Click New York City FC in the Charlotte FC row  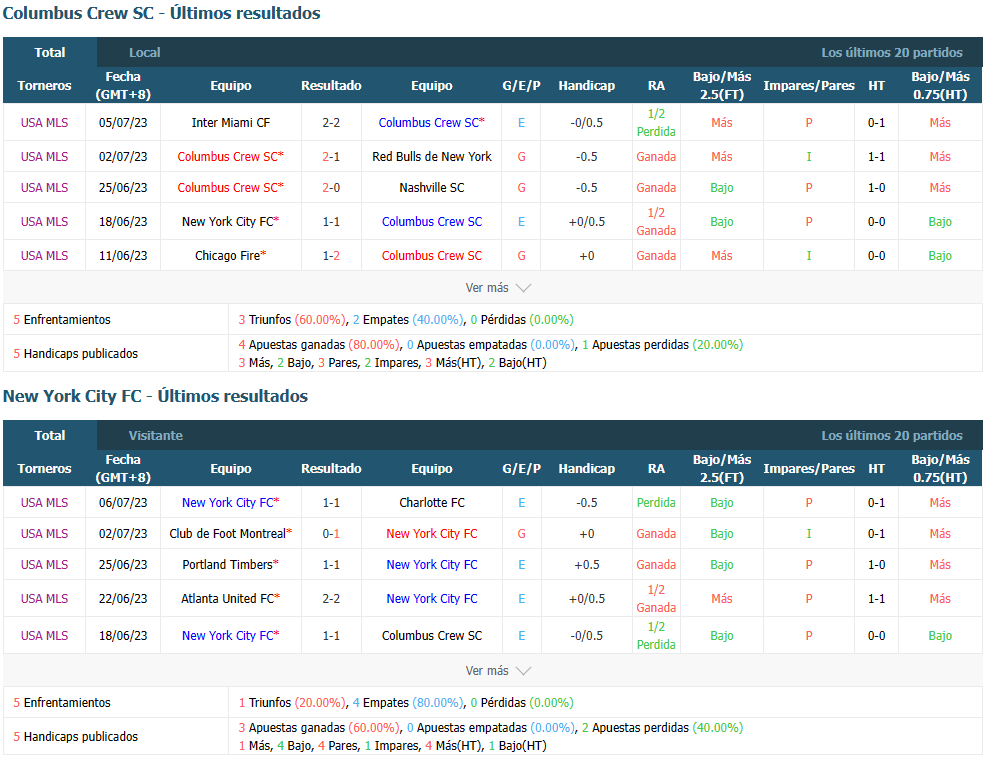pyautogui.click(x=228, y=503)
